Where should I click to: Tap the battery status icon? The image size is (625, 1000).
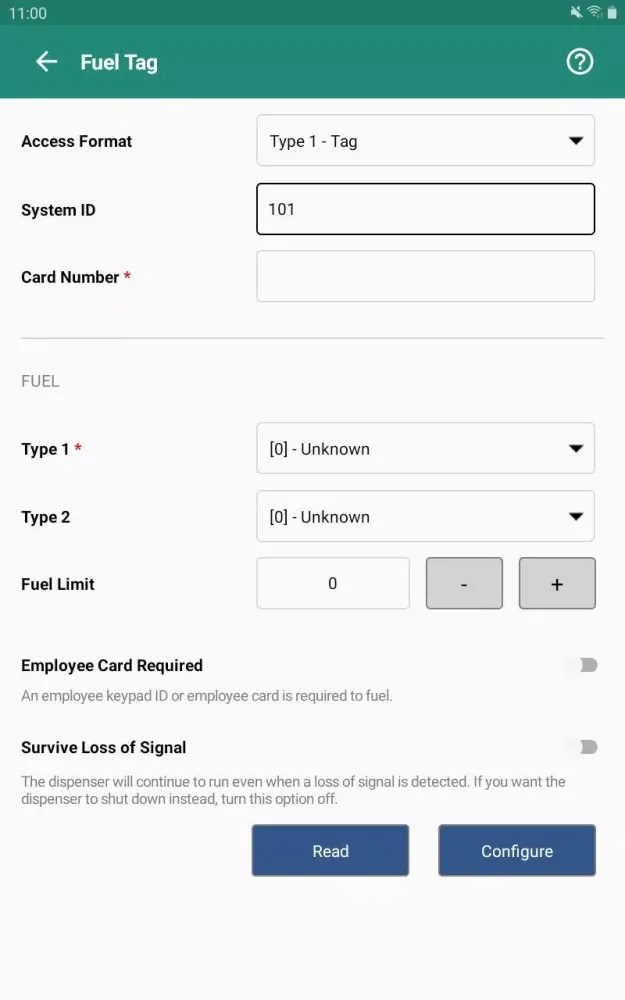pyautogui.click(x=610, y=12)
